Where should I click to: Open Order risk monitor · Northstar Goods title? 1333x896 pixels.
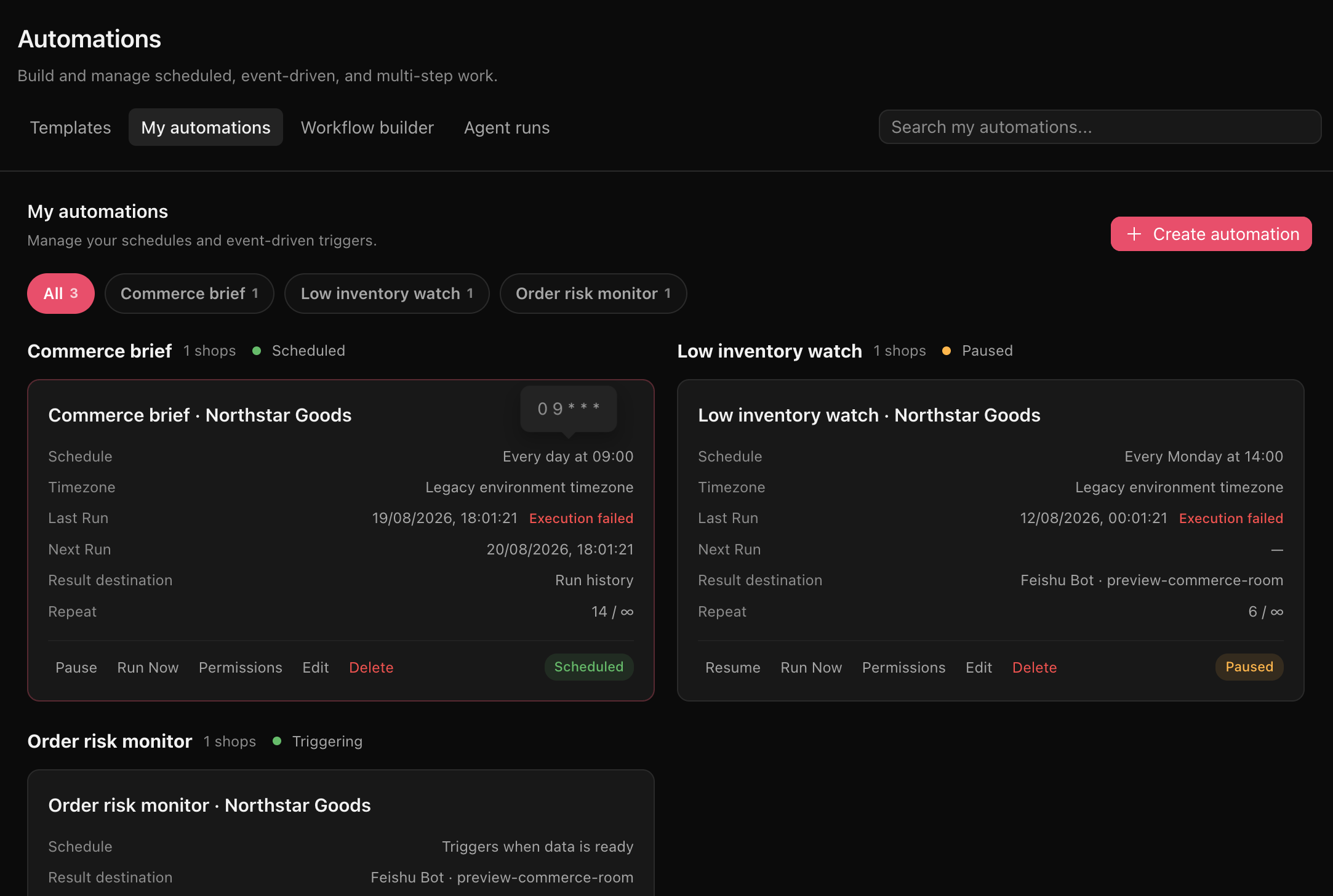click(210, 806)
